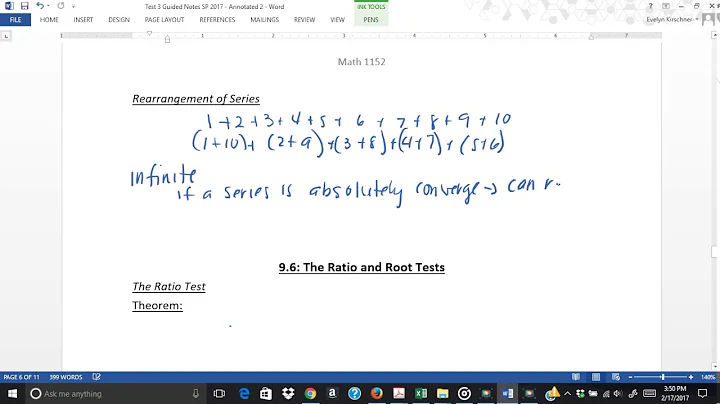Click the Rearrangement of Series heading

click(196, 99)
